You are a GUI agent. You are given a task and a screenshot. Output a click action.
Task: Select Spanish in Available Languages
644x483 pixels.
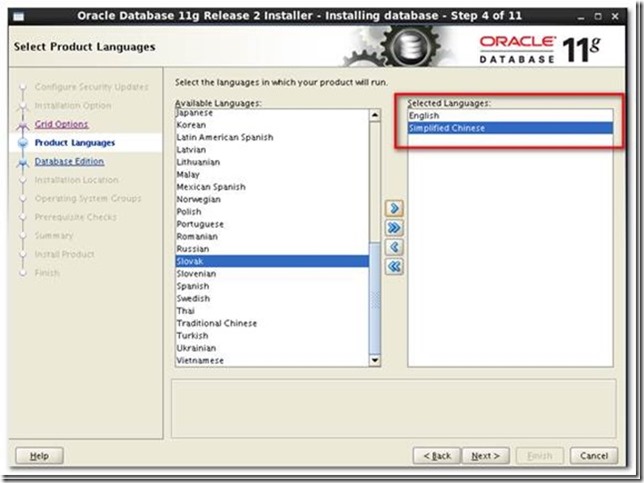click(x=272, y=286)
